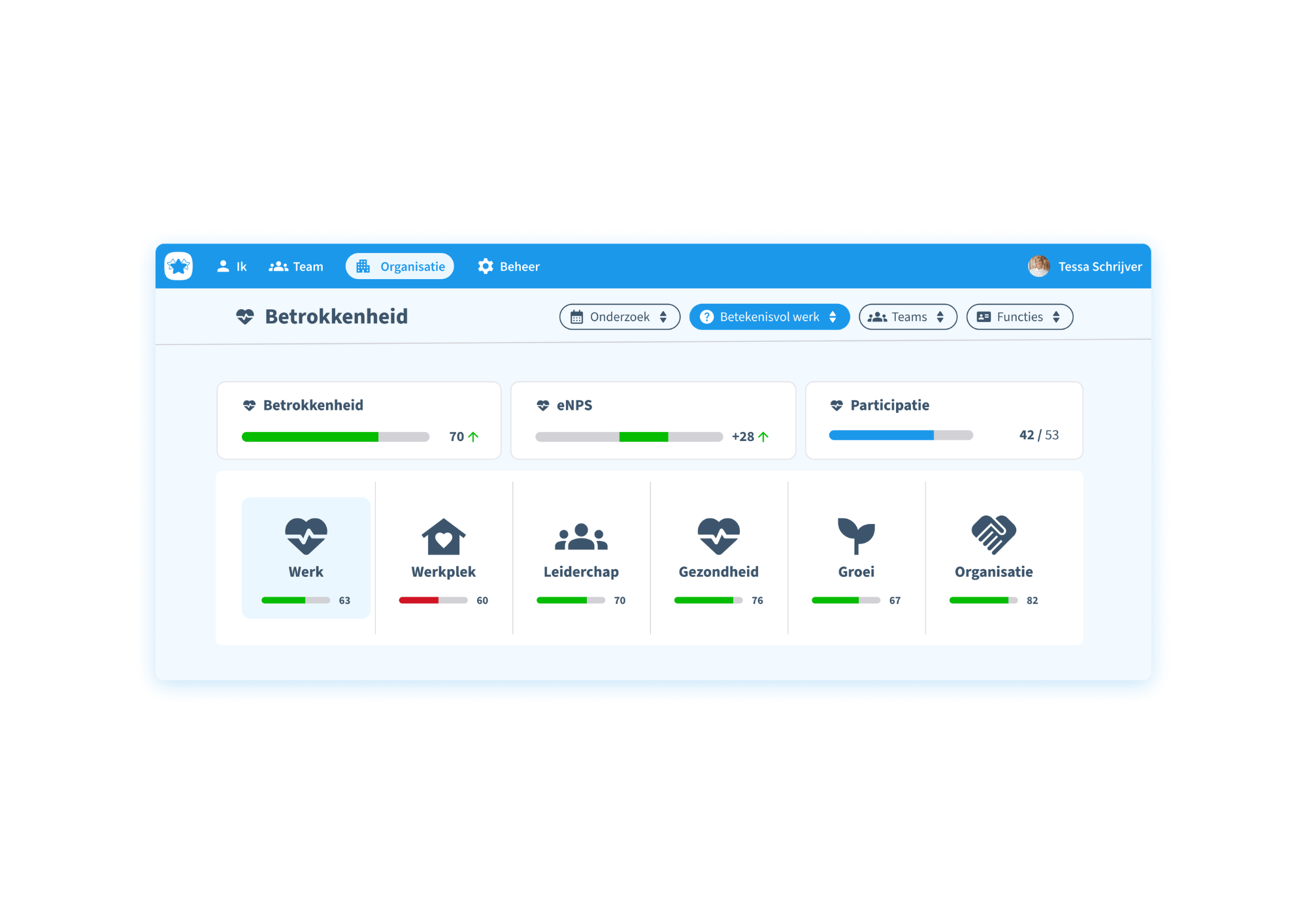Click the green up arrow next to +28

(x=763, y=437)
